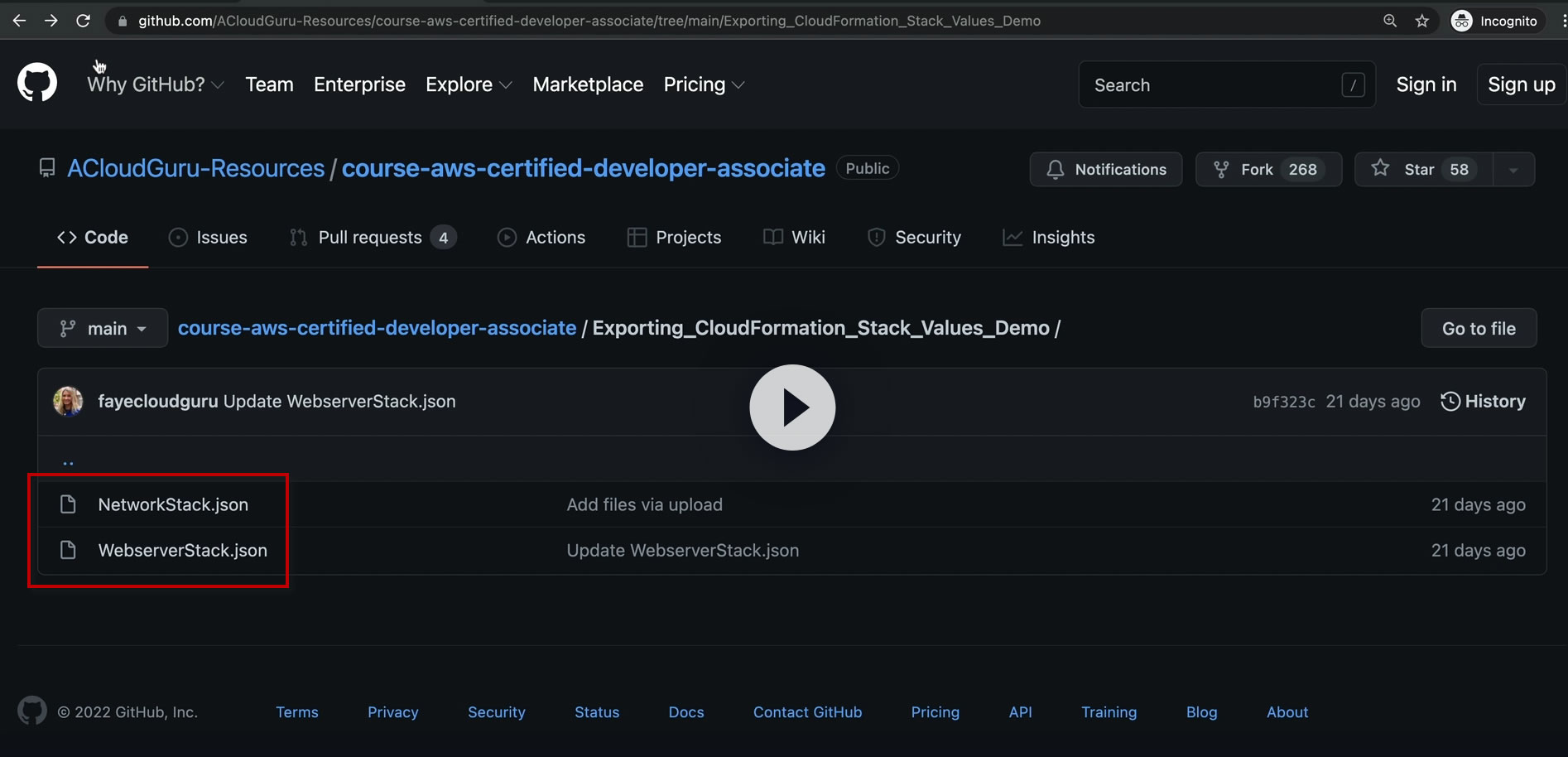Switch to the Pull requests tab
The width and height of the screenshot is (1568, 757).
pos(370,238)
